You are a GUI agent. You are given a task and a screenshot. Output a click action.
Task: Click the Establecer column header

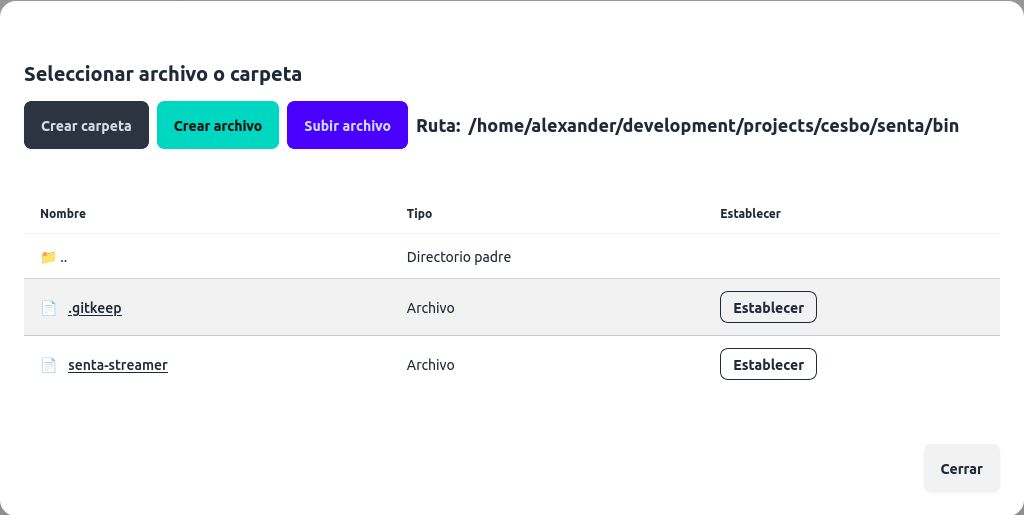tap(750, 214)
